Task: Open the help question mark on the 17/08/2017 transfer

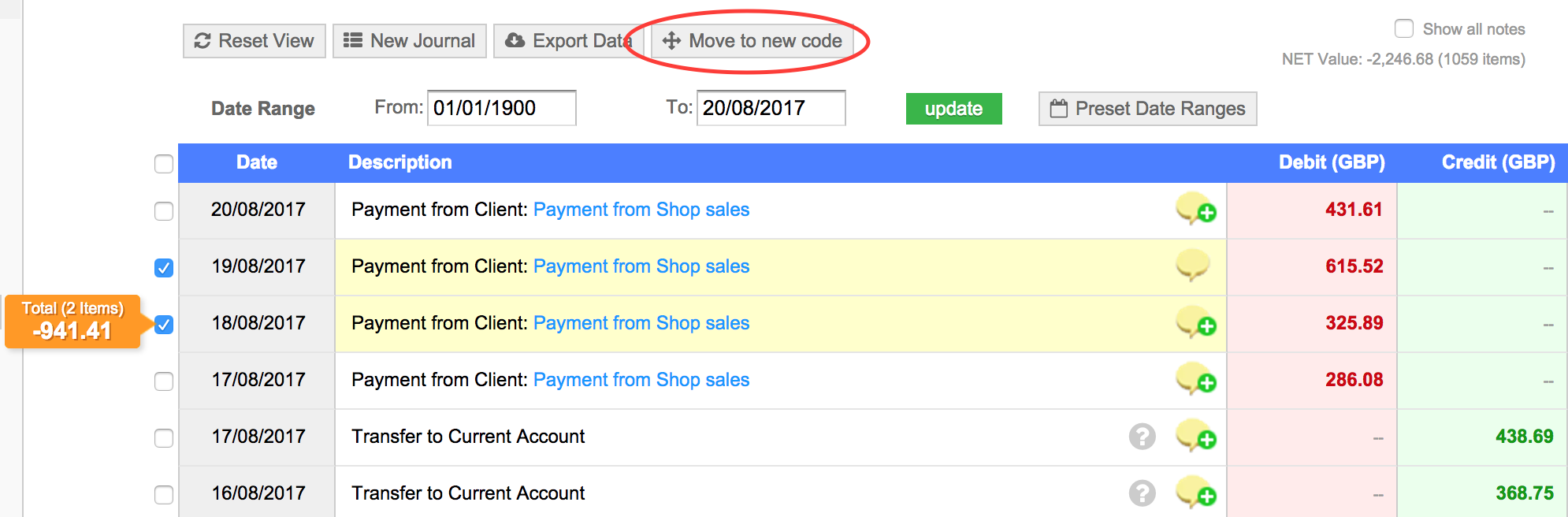Action: pos(1142,436)
